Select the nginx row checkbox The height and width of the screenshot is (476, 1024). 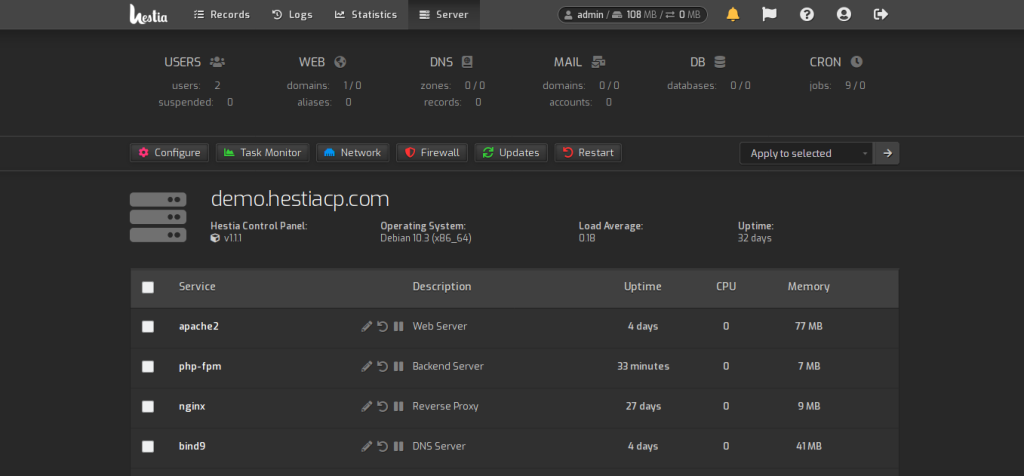coord(148,406)
